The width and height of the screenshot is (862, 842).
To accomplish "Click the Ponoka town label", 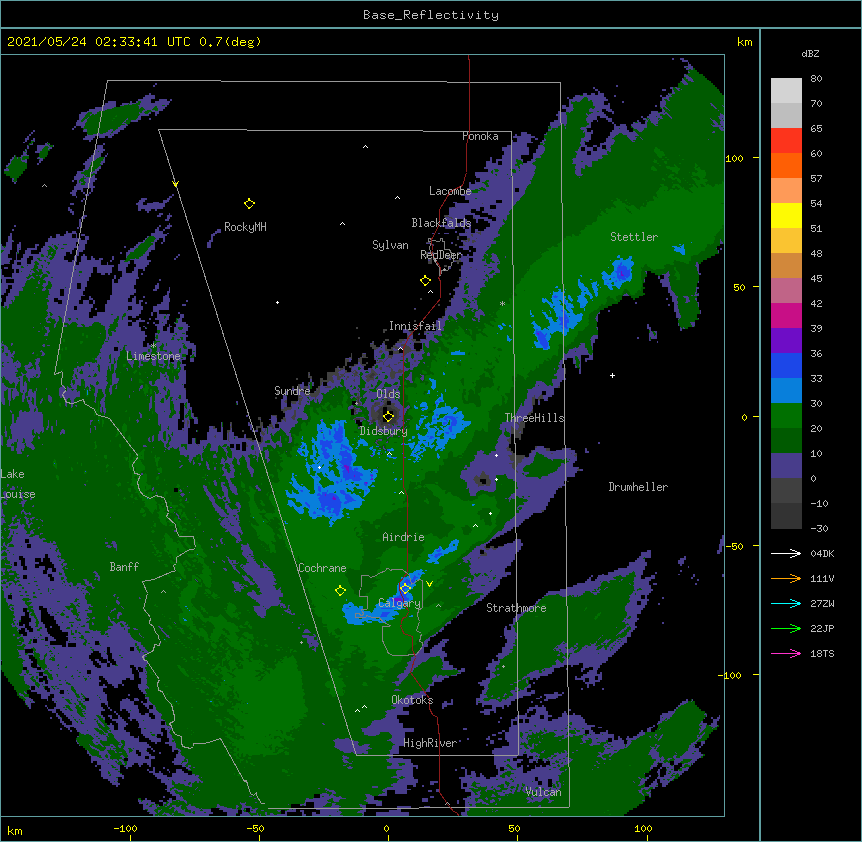I will tap(480, 136).
